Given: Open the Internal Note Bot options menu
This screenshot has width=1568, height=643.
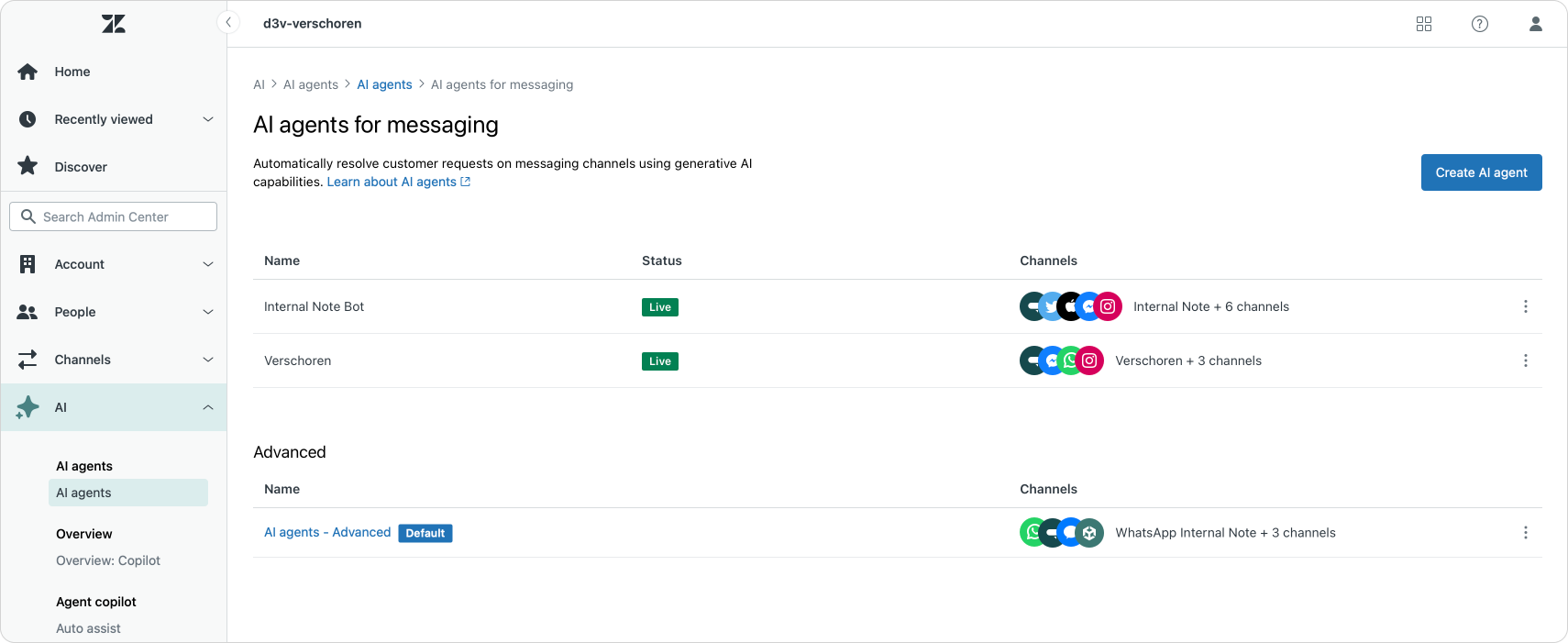Looking at the screenshot, I should 1525,306.
